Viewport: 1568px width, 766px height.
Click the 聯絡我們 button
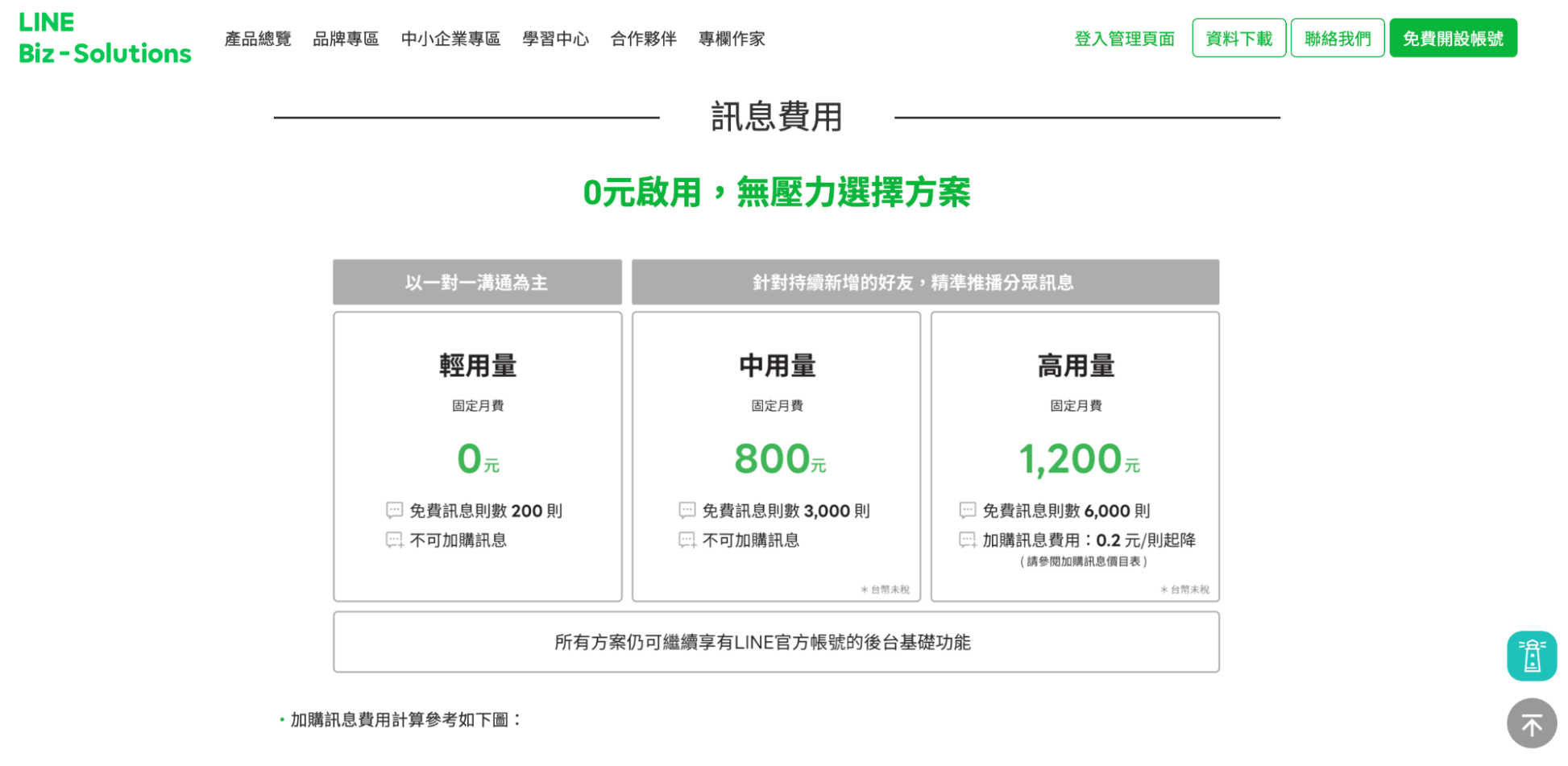[x=1338, y=38]
